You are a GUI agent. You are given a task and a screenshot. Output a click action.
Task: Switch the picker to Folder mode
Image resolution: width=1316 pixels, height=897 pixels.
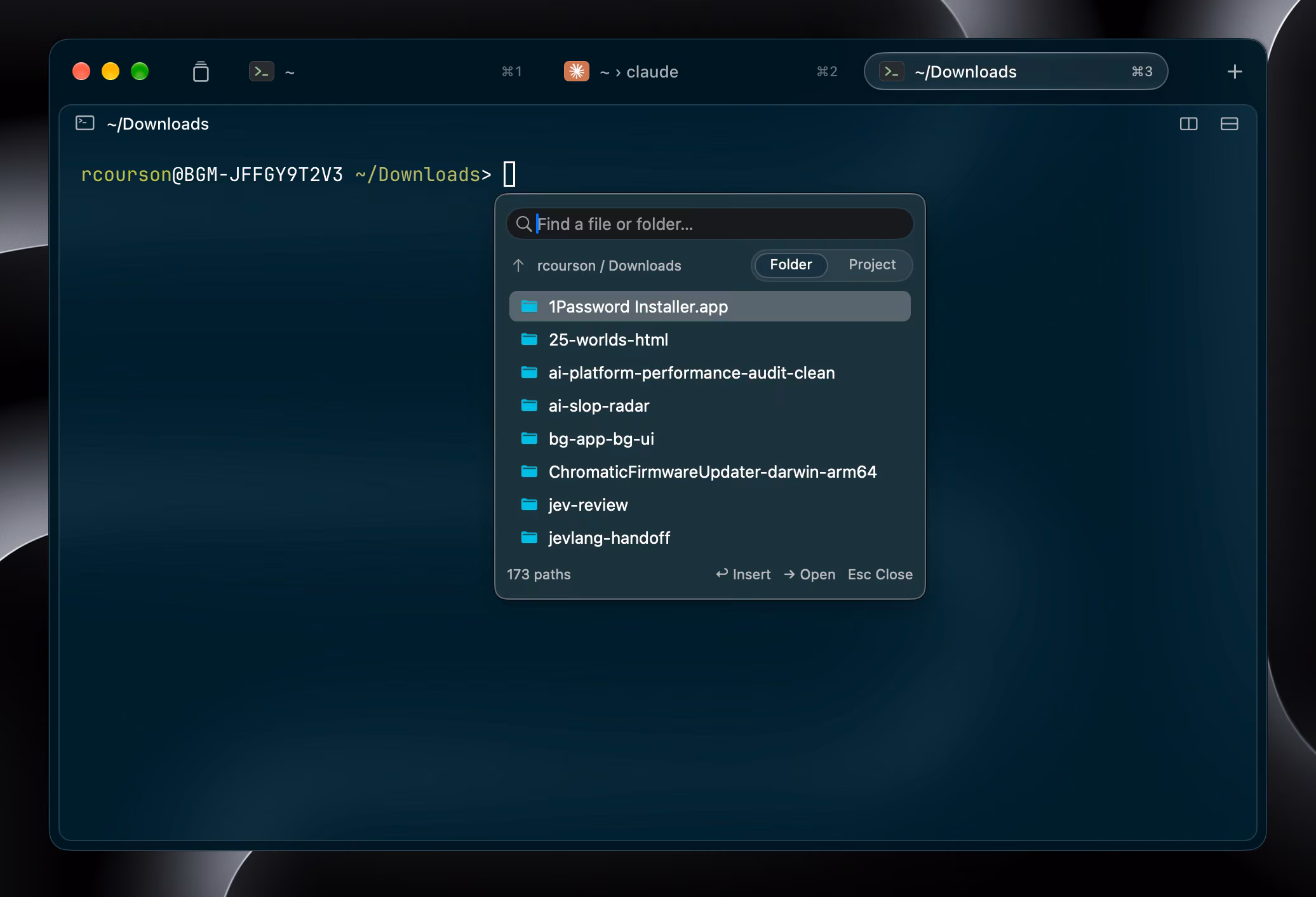point(791,264)
